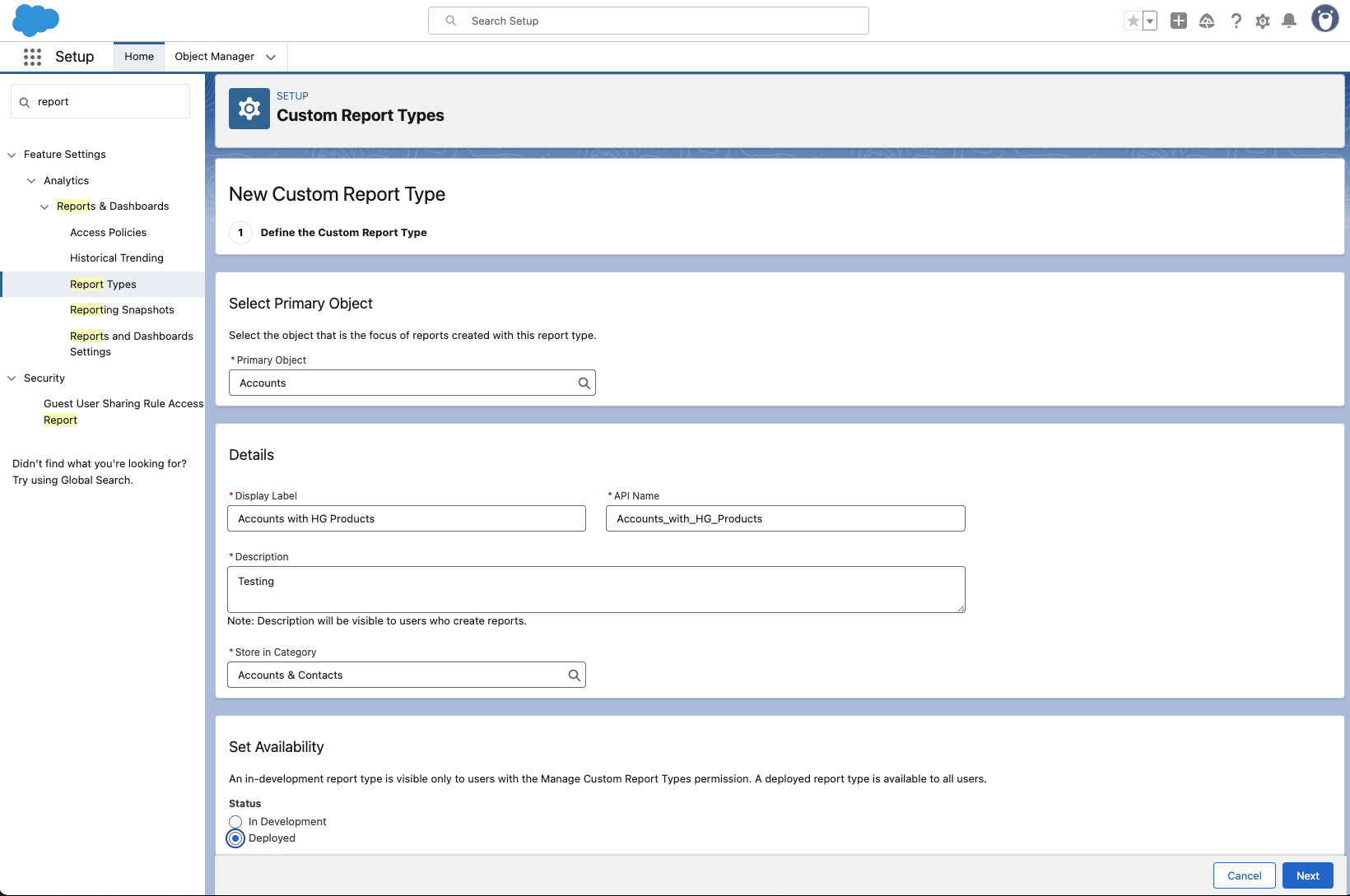
Task: Open Reporting Snapshots in sidebar
Action: coord(122,310)
